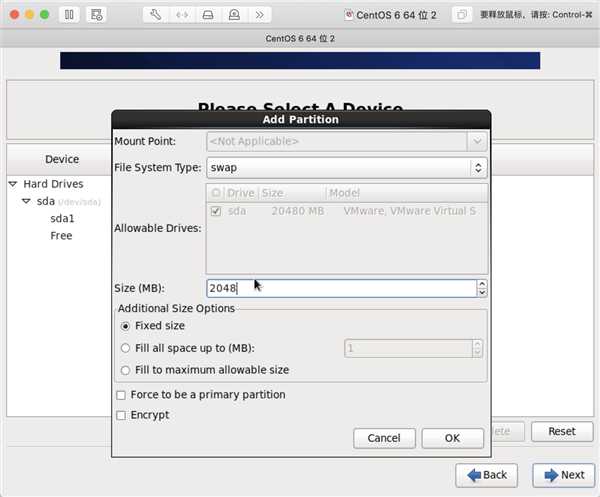Click the fill-up-to MB input field
Viewport: 600px width, 497px height.
408,349
